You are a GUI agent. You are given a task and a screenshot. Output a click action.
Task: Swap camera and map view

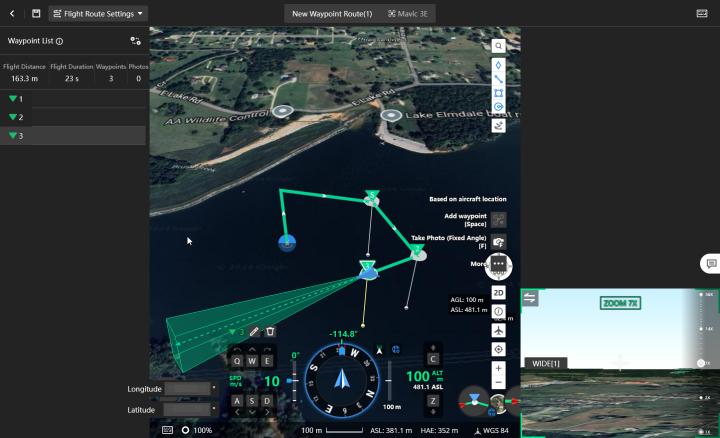(x=531, y=298)
